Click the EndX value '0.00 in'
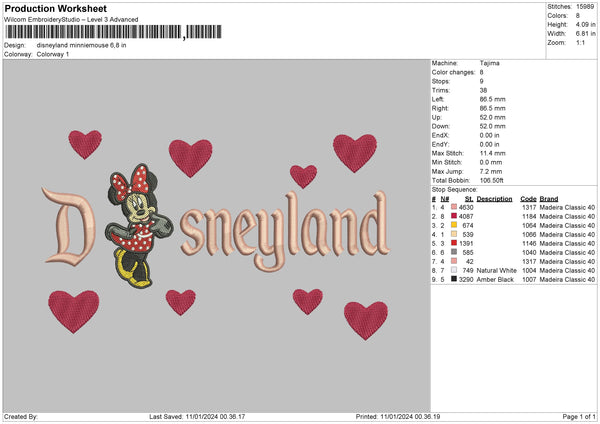600x424 pixels. tap(489, 135)
